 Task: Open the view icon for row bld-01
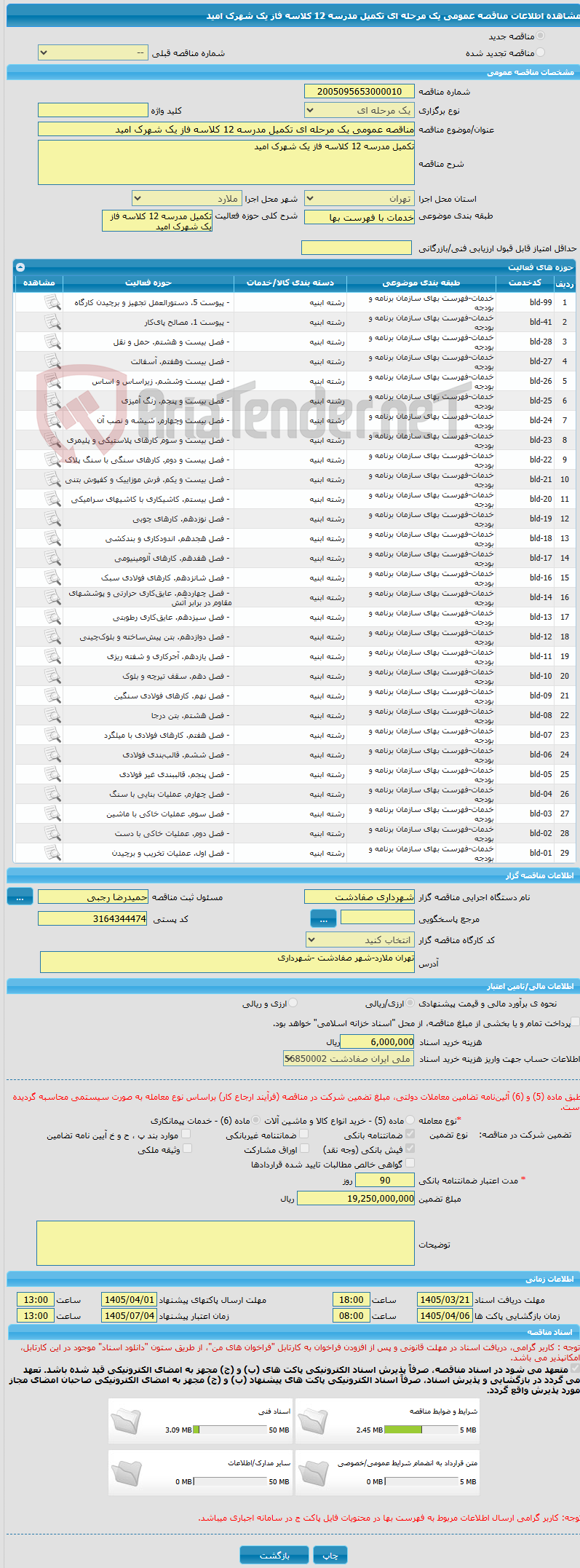(x=52, y=853)
